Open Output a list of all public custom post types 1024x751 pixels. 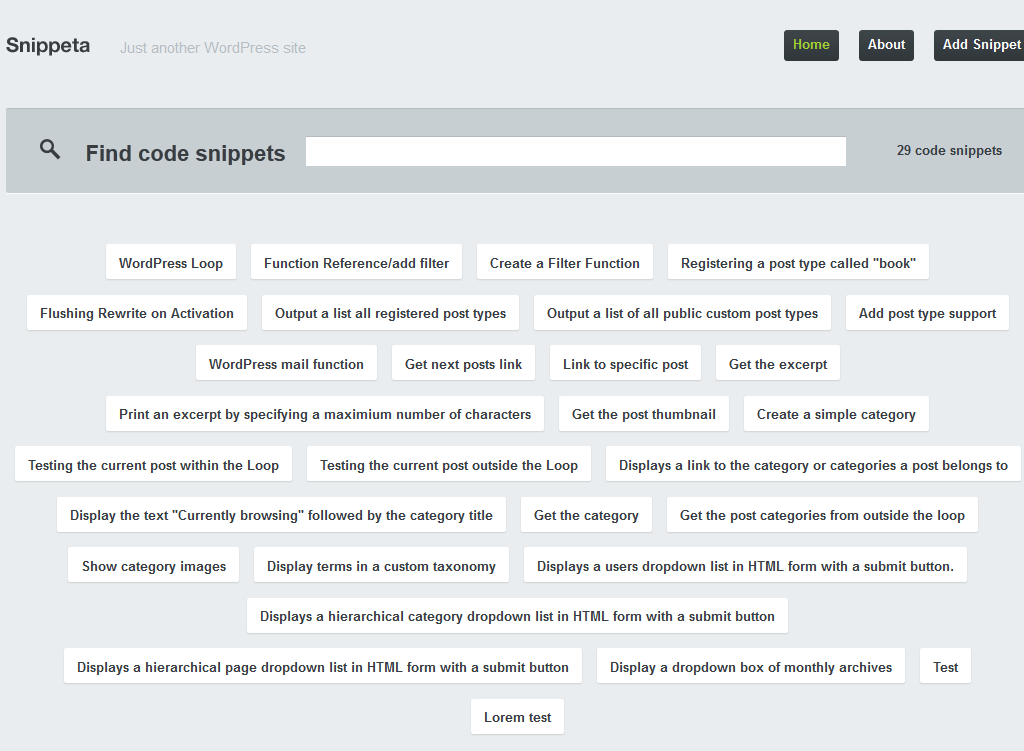coord(682,313)
